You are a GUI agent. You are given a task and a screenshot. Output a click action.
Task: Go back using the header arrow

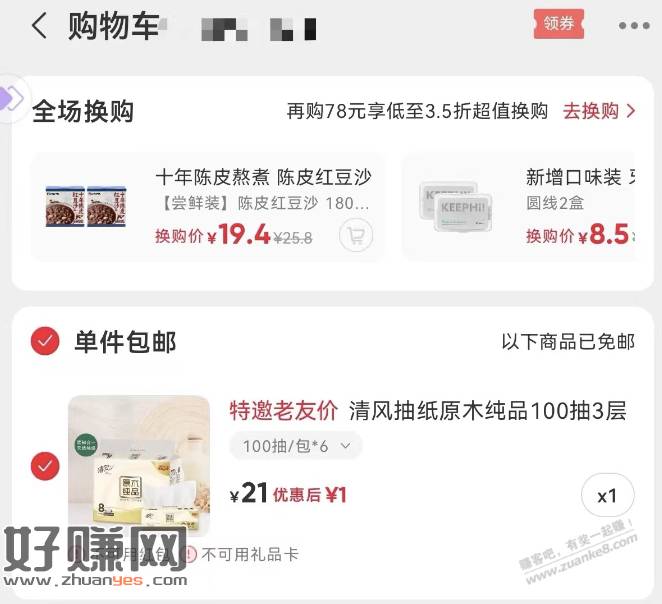click(x=39, y=26)
